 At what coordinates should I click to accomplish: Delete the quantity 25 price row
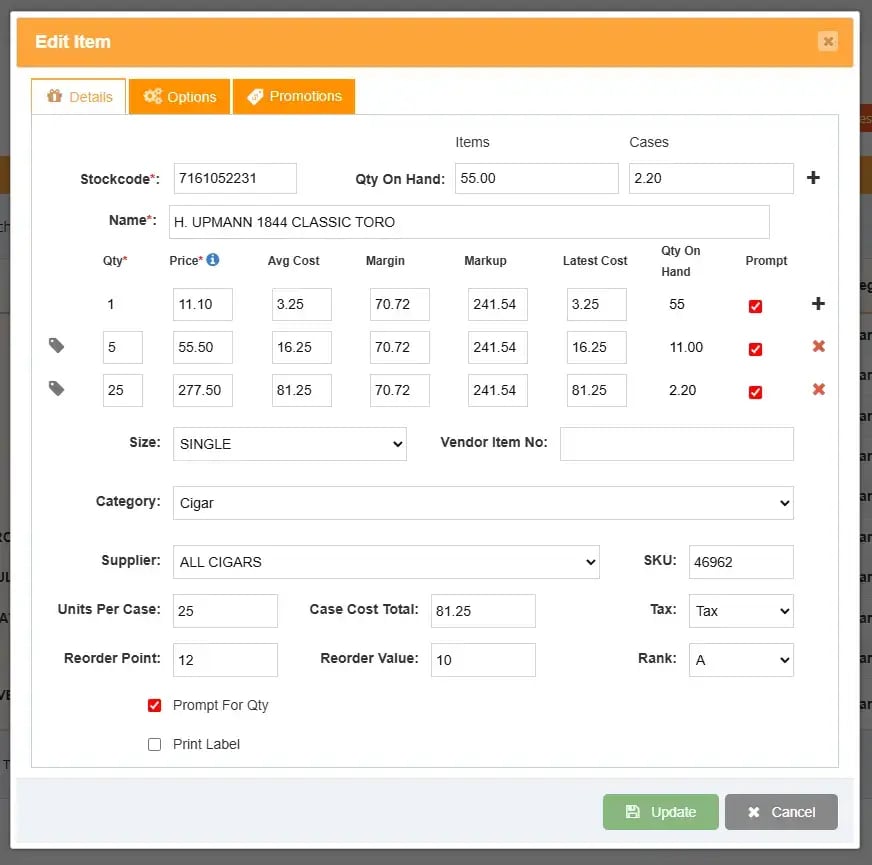tap(818, 390)
